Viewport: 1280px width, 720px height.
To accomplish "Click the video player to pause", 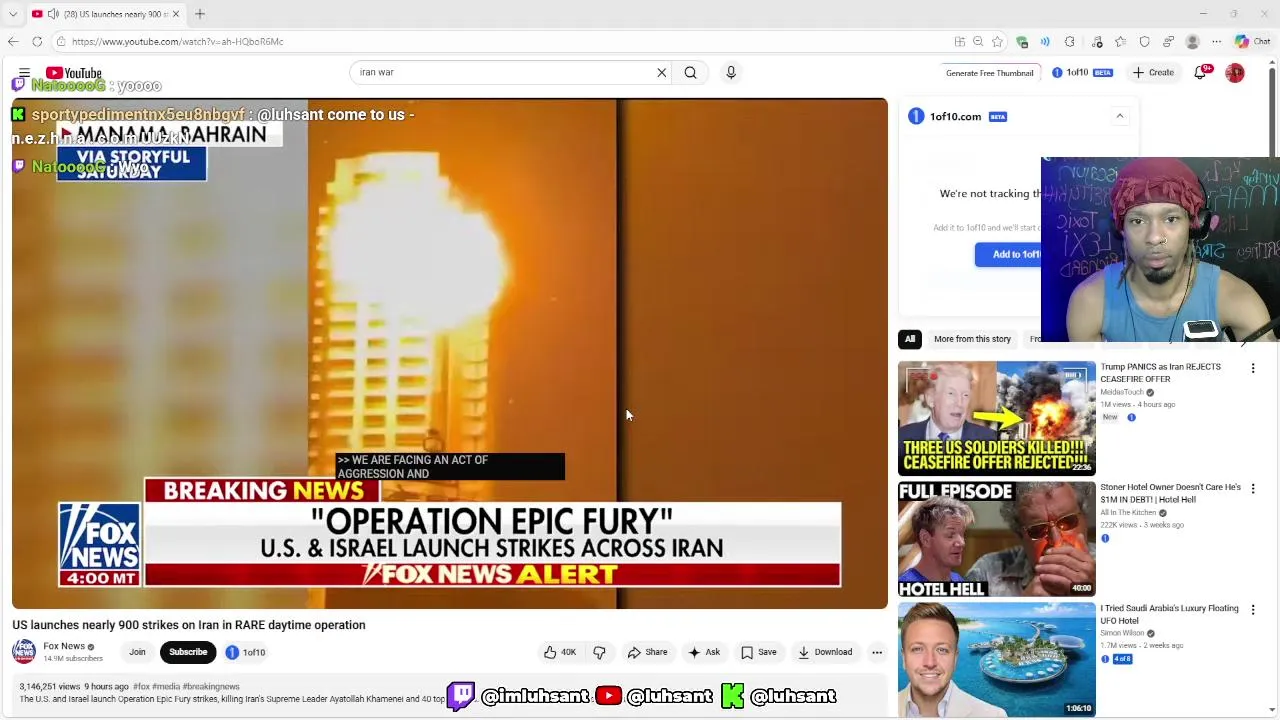I will point(449,353).
